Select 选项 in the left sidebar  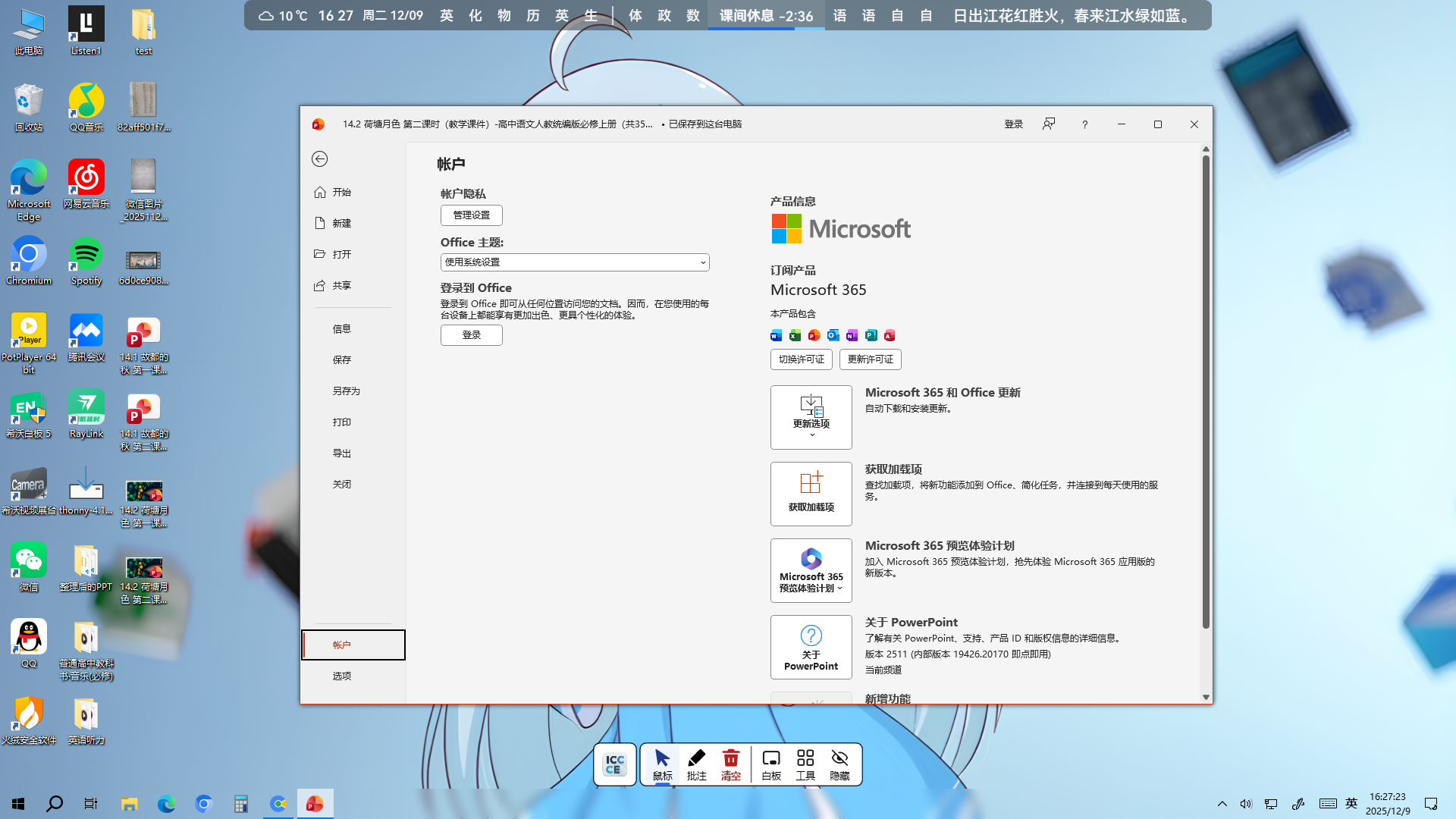(342, 676)
